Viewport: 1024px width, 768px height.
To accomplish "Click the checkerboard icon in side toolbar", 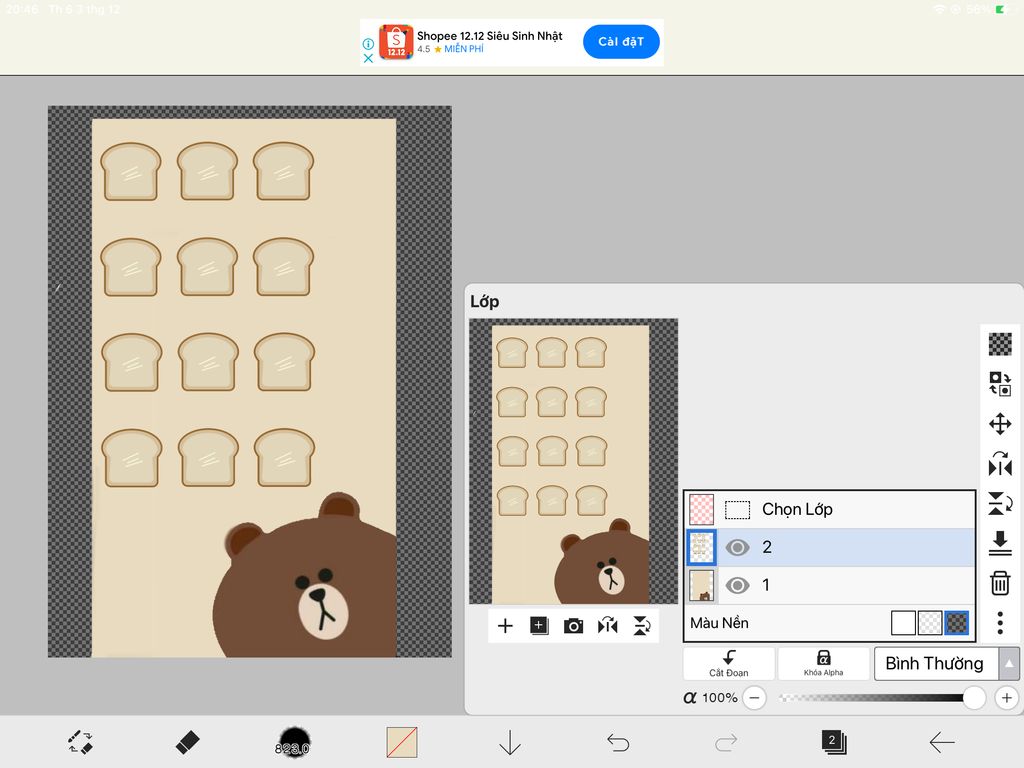I will tap(1000, 344).
